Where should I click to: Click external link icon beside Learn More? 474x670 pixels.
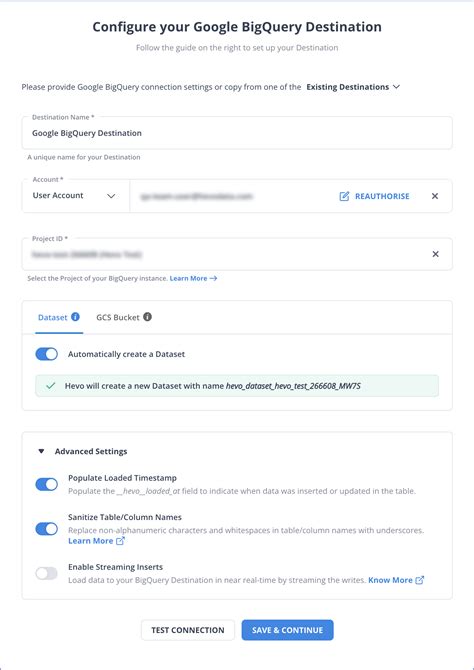click(x=120, y=541)
